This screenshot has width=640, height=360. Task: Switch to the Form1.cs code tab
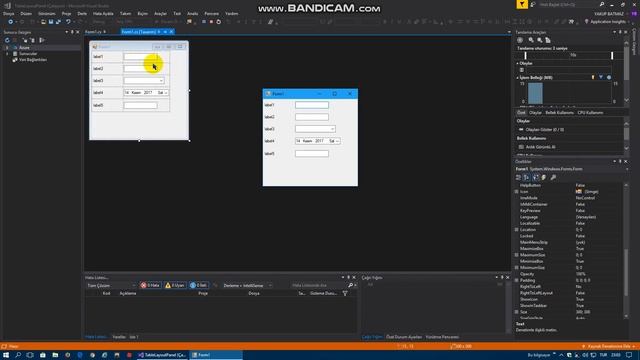93,32
